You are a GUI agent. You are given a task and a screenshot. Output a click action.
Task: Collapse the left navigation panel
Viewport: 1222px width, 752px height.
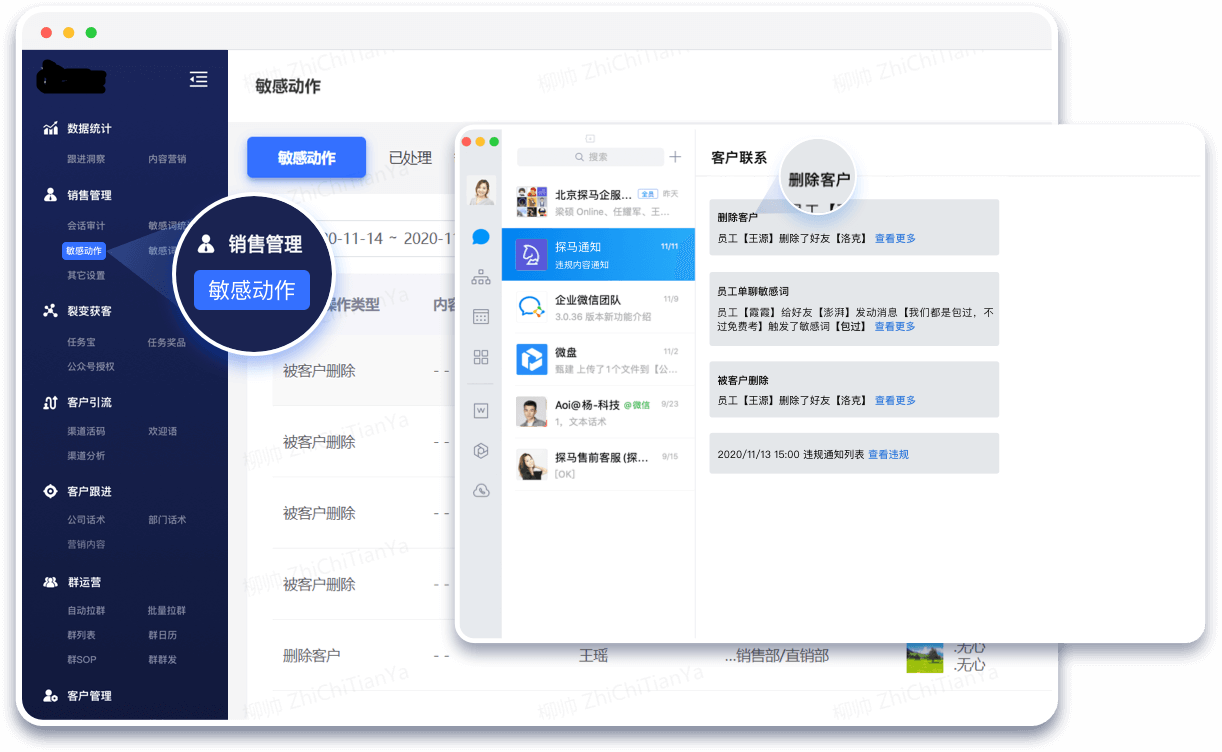pyautogui.click(x=198, y=79)
